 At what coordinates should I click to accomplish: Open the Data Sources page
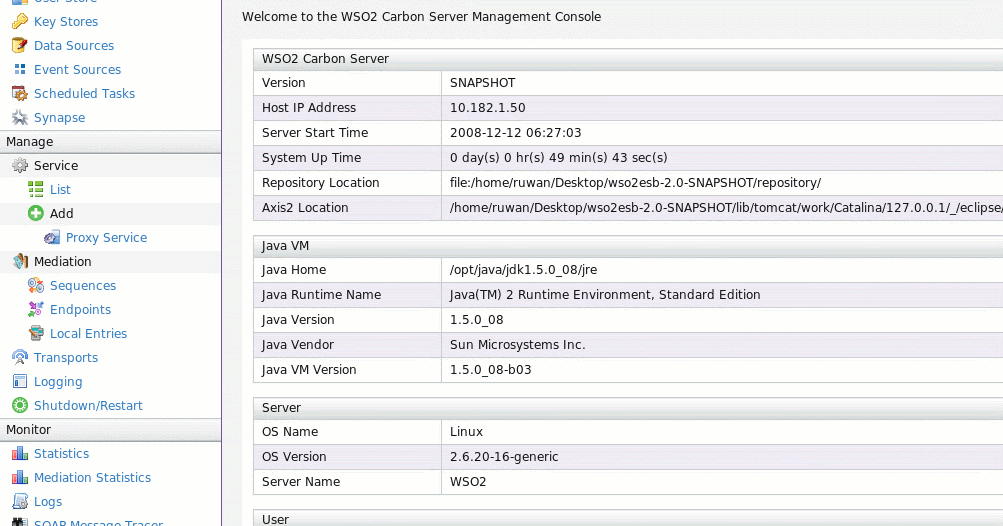tap(74, 45)
